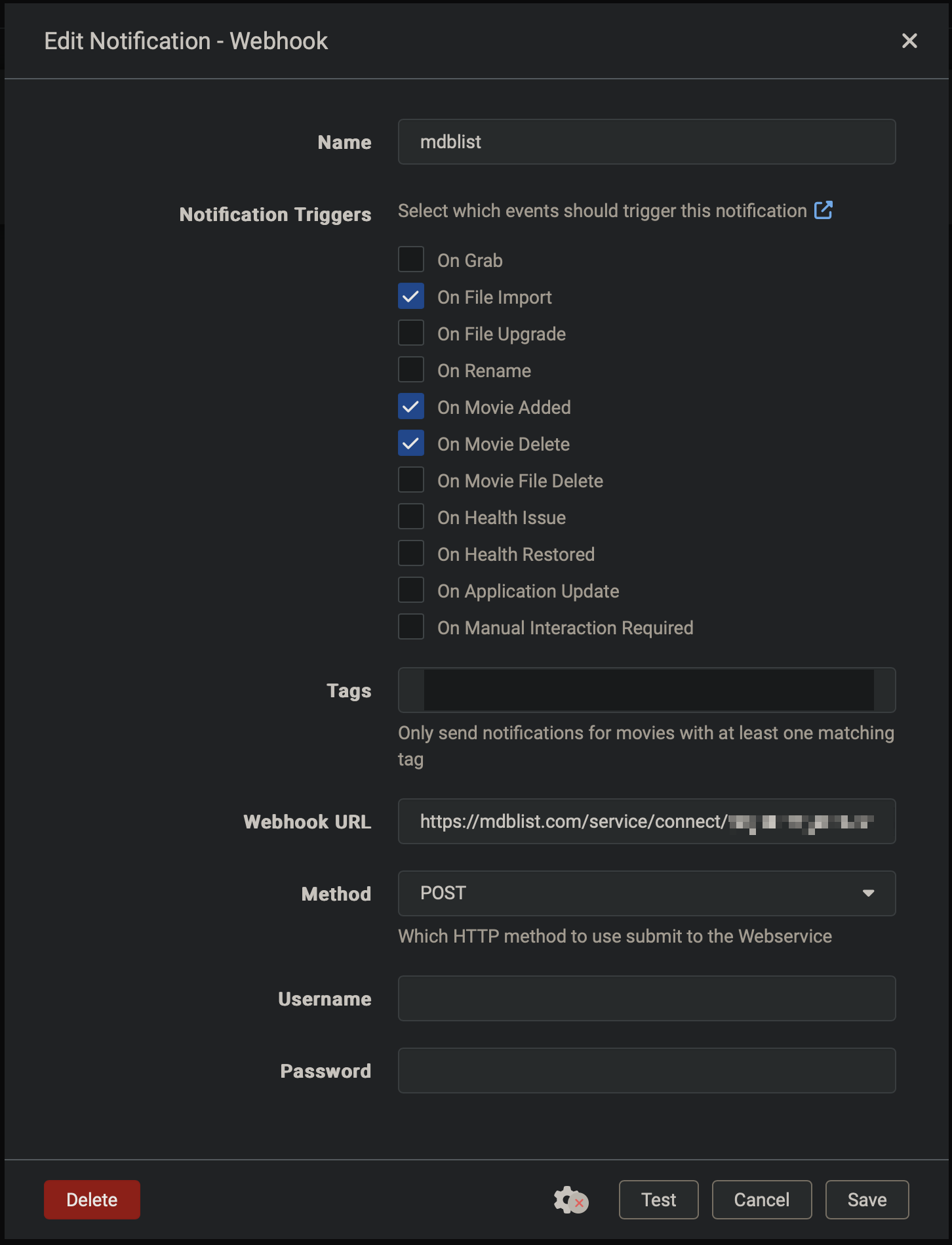Enable the On File Upgrade trigger
952x1245 pixels.
pyautogui.click(x=411, y=333)
